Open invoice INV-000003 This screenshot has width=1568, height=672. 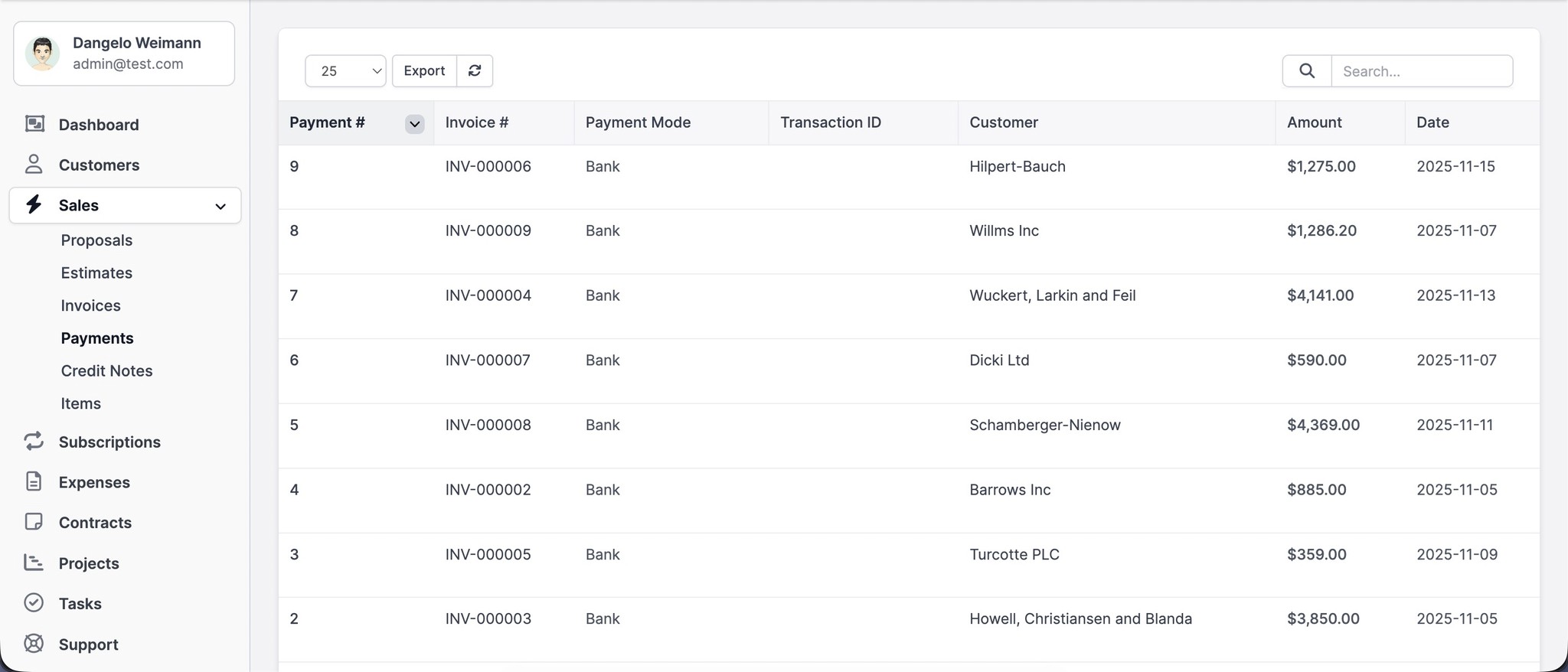(x=488, y=618)
